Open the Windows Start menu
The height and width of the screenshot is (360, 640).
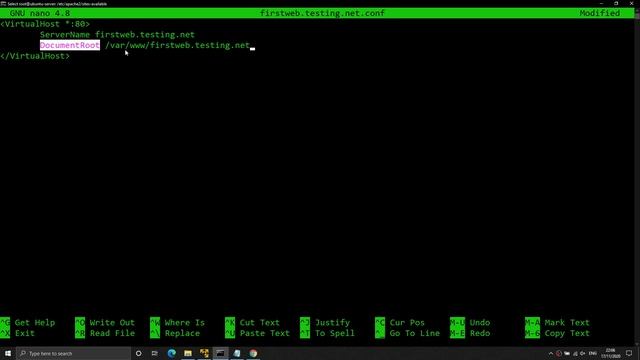click(8, 353)
